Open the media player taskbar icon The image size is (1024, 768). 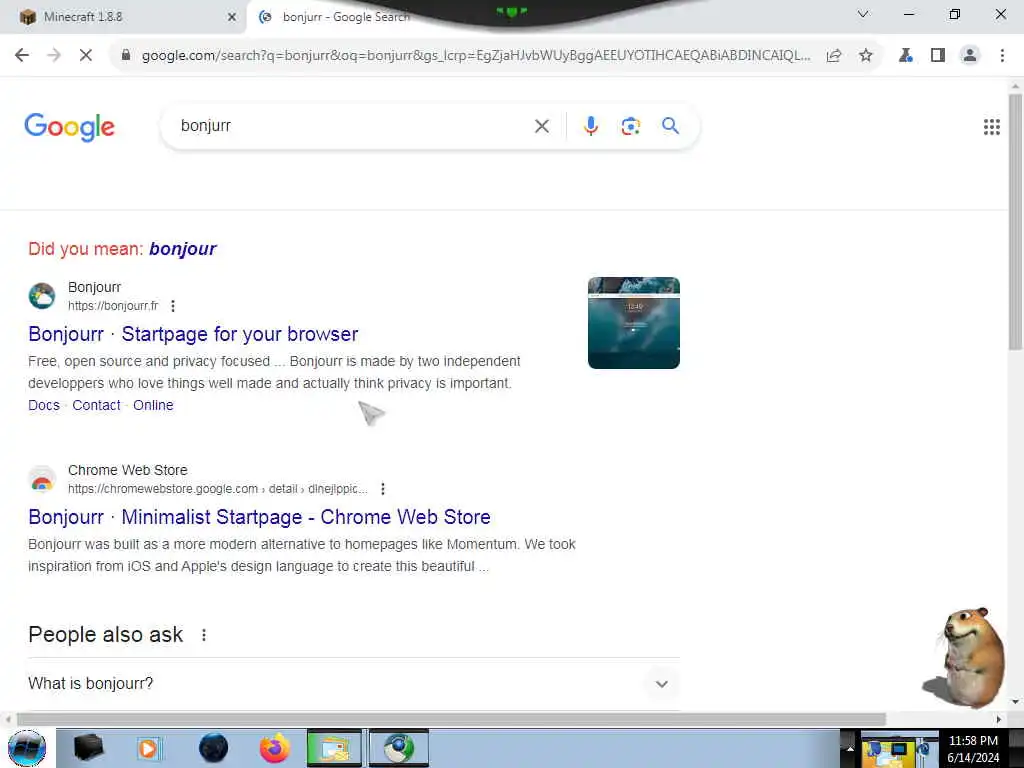(148, 748)
